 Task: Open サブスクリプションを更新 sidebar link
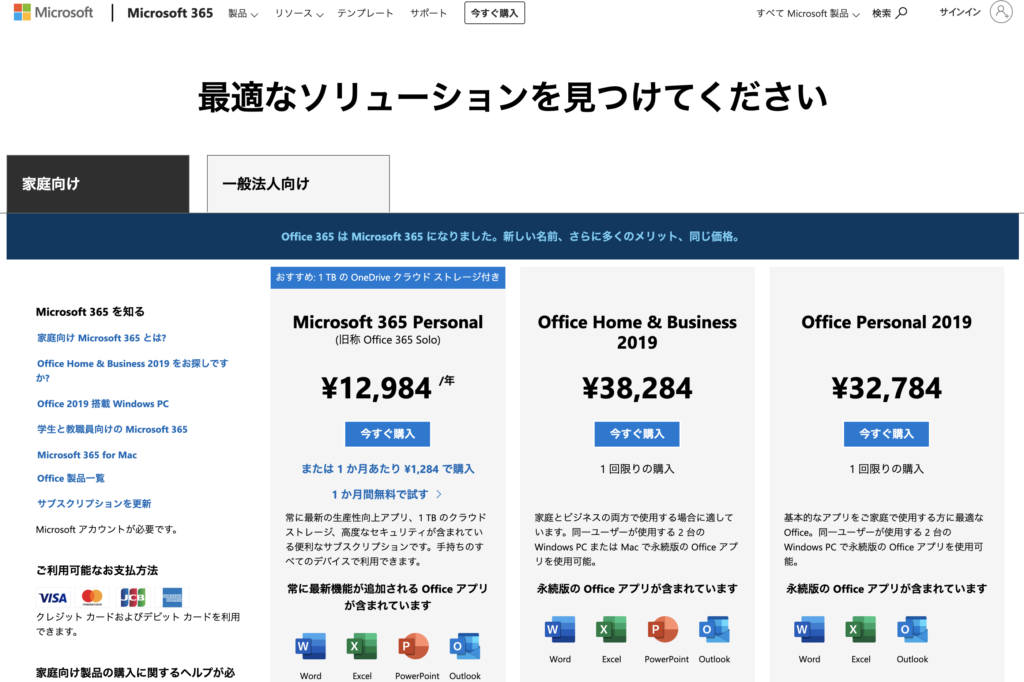tap(94, 504)
